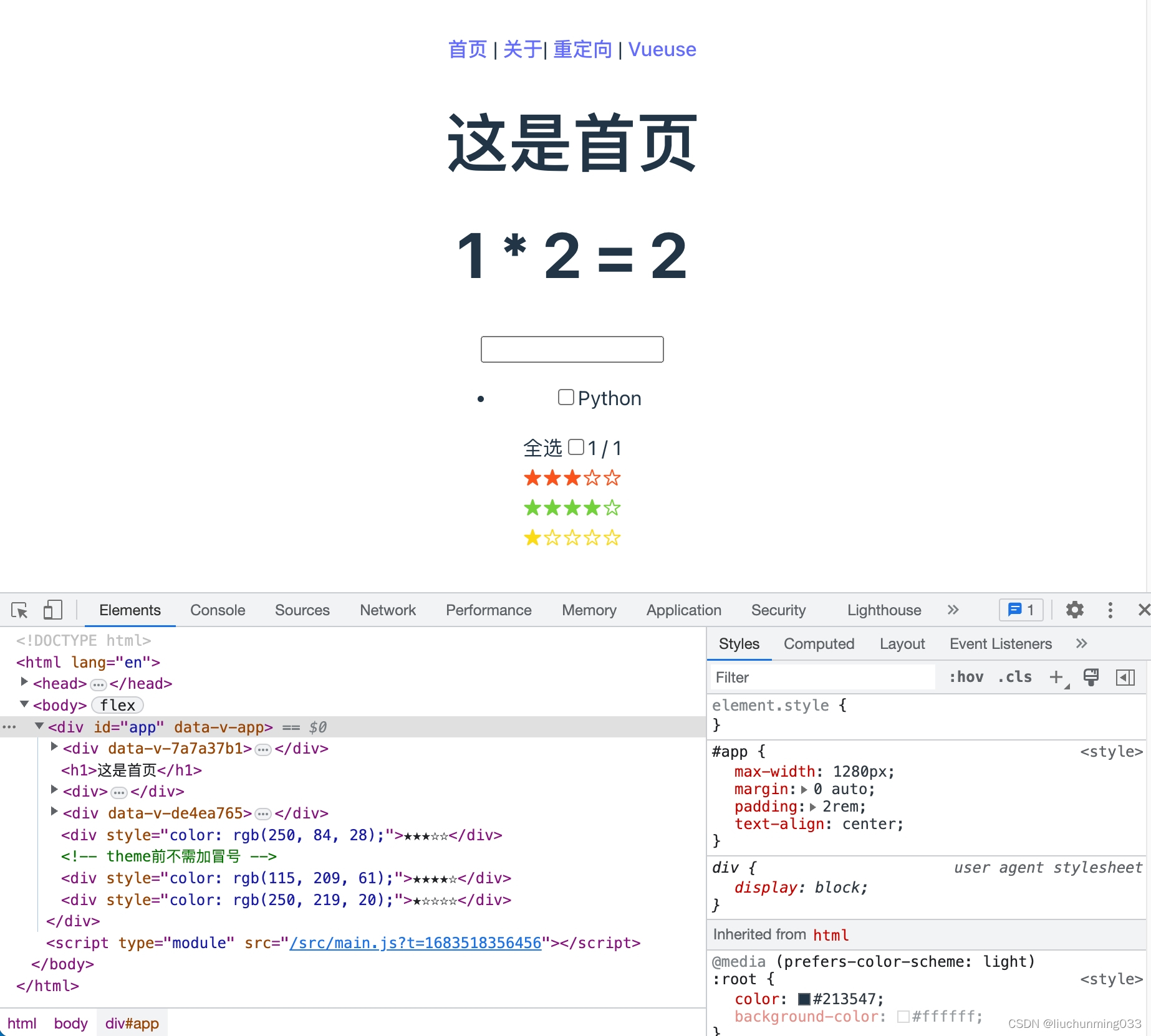
Task: Click the #213547 color swatch
Action: [x=804, y=999]
